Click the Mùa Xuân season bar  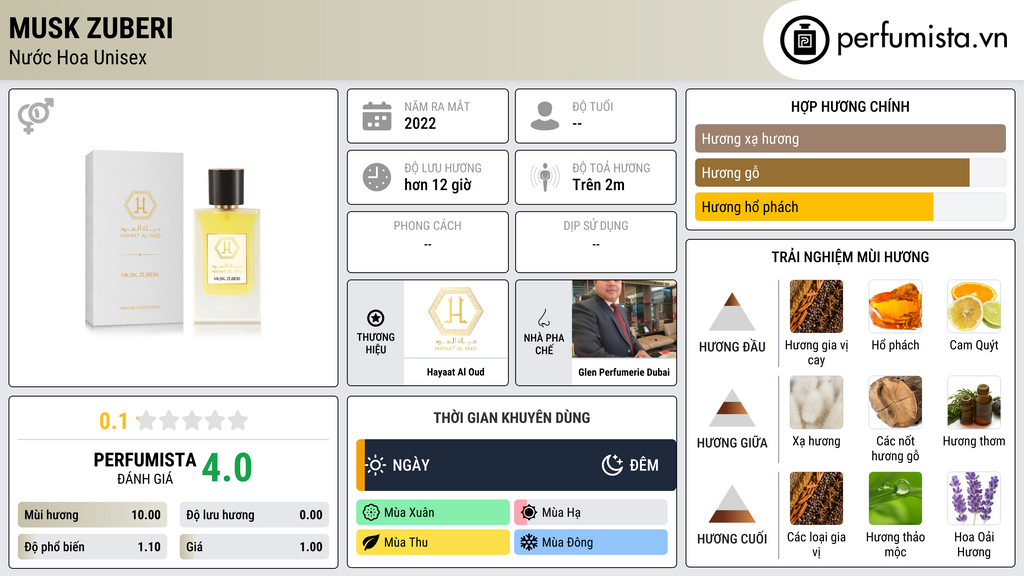pos(433,513)
